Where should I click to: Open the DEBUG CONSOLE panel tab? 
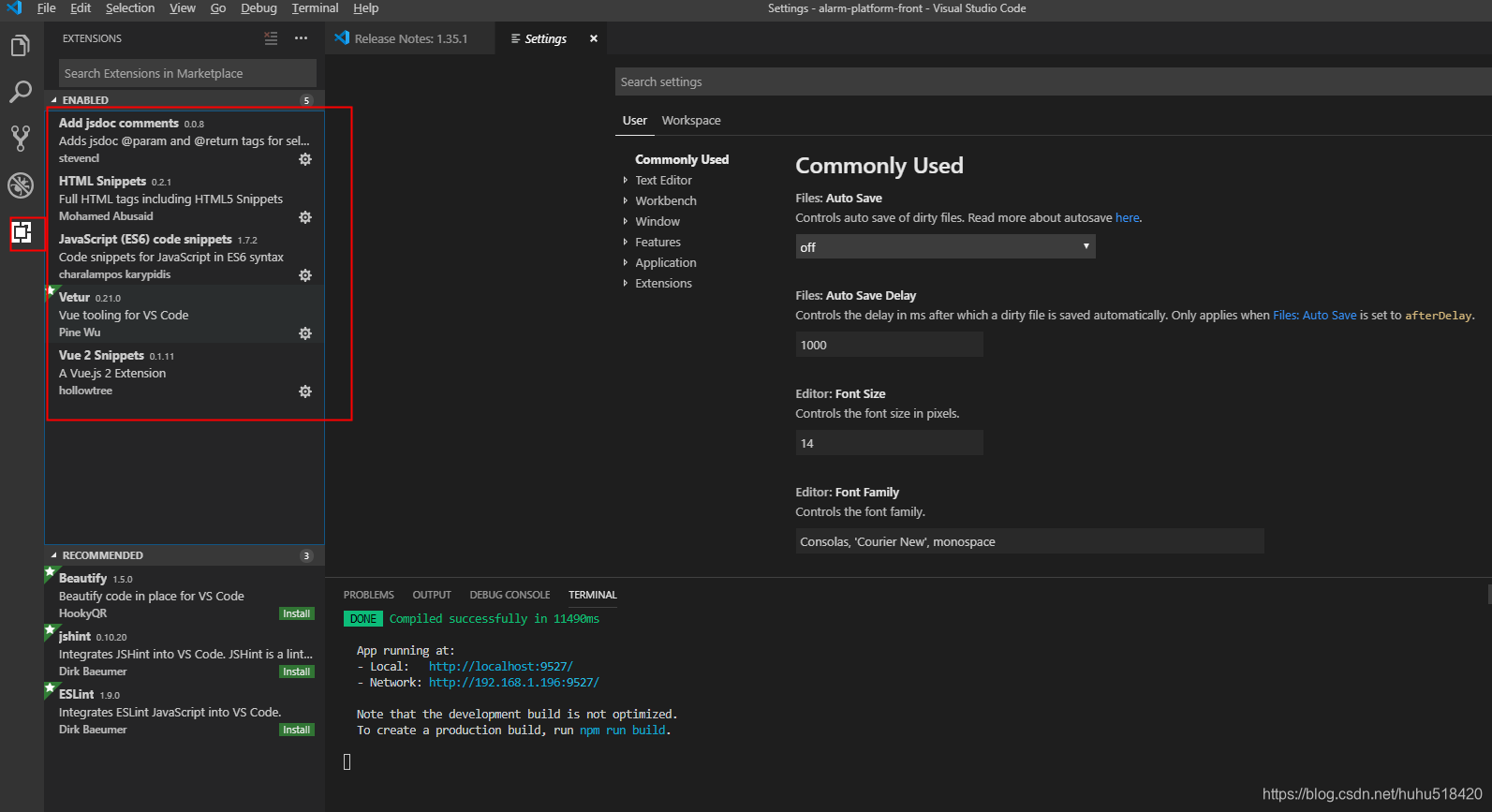510,595
